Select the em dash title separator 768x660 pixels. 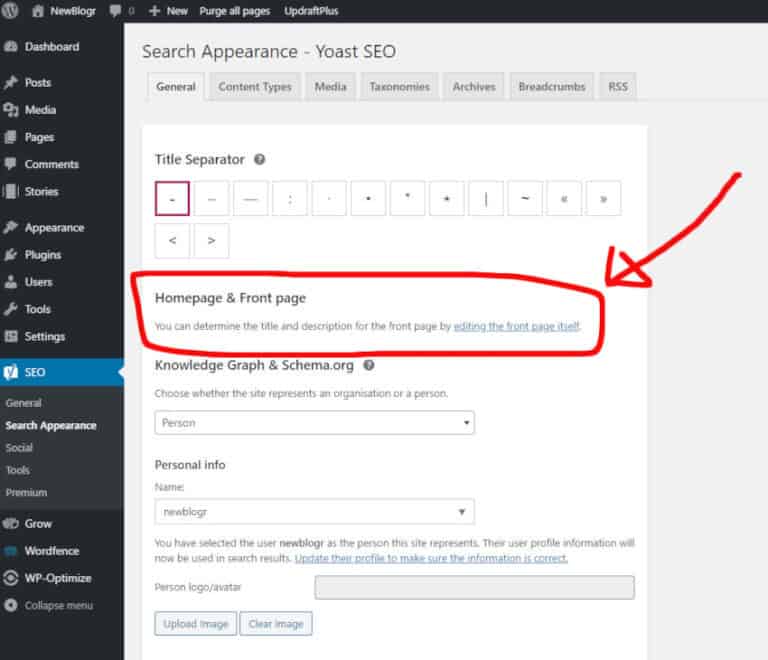251,198
